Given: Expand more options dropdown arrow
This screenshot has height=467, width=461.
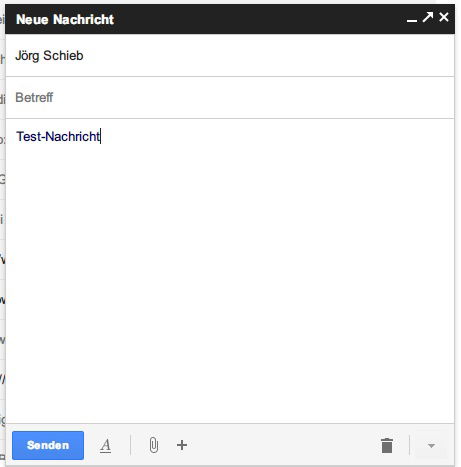Looking at the screenshot, I should [x=431, y=446].
